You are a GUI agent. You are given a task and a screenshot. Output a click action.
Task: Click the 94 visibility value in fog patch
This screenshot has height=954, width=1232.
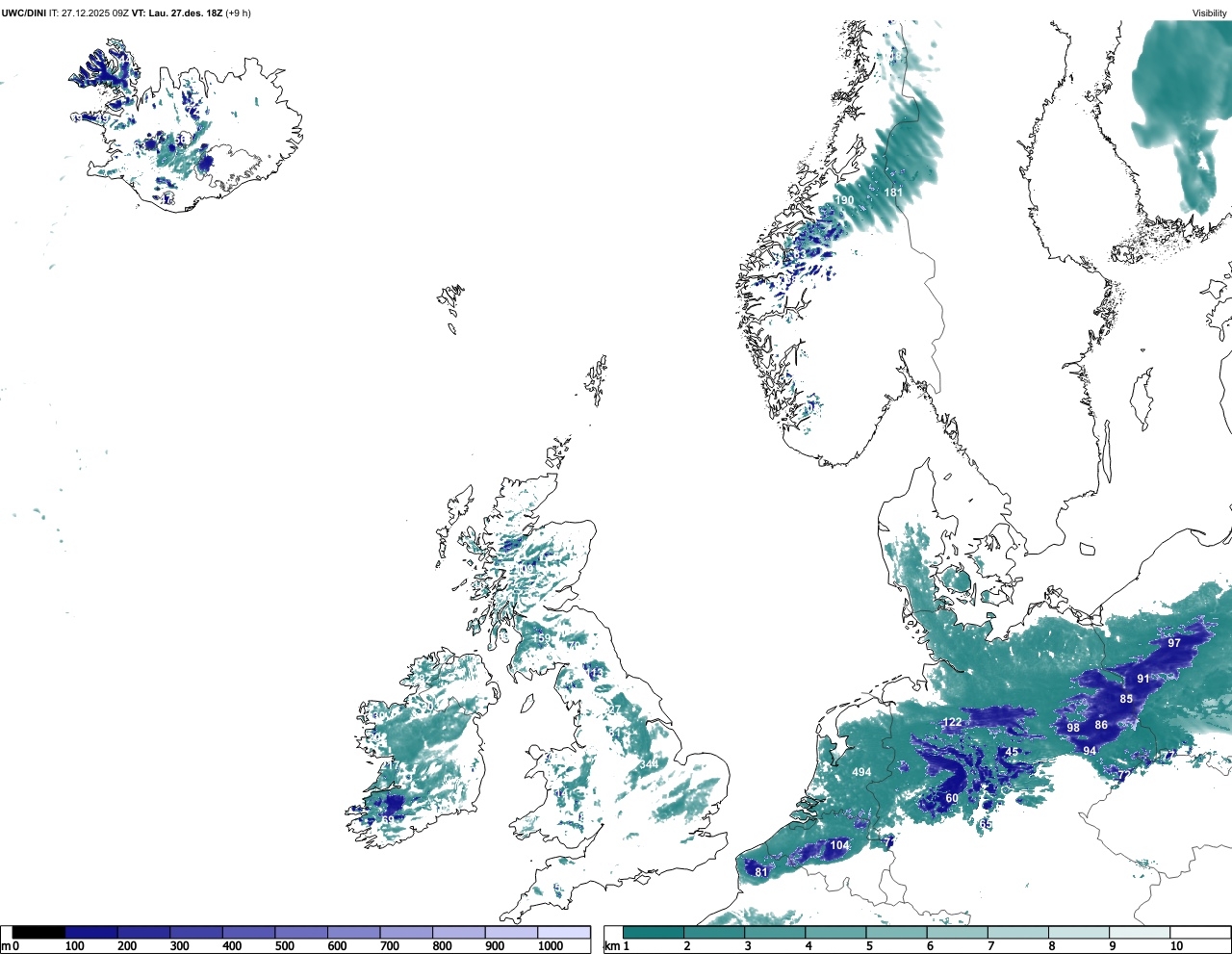coord(1090,751)
